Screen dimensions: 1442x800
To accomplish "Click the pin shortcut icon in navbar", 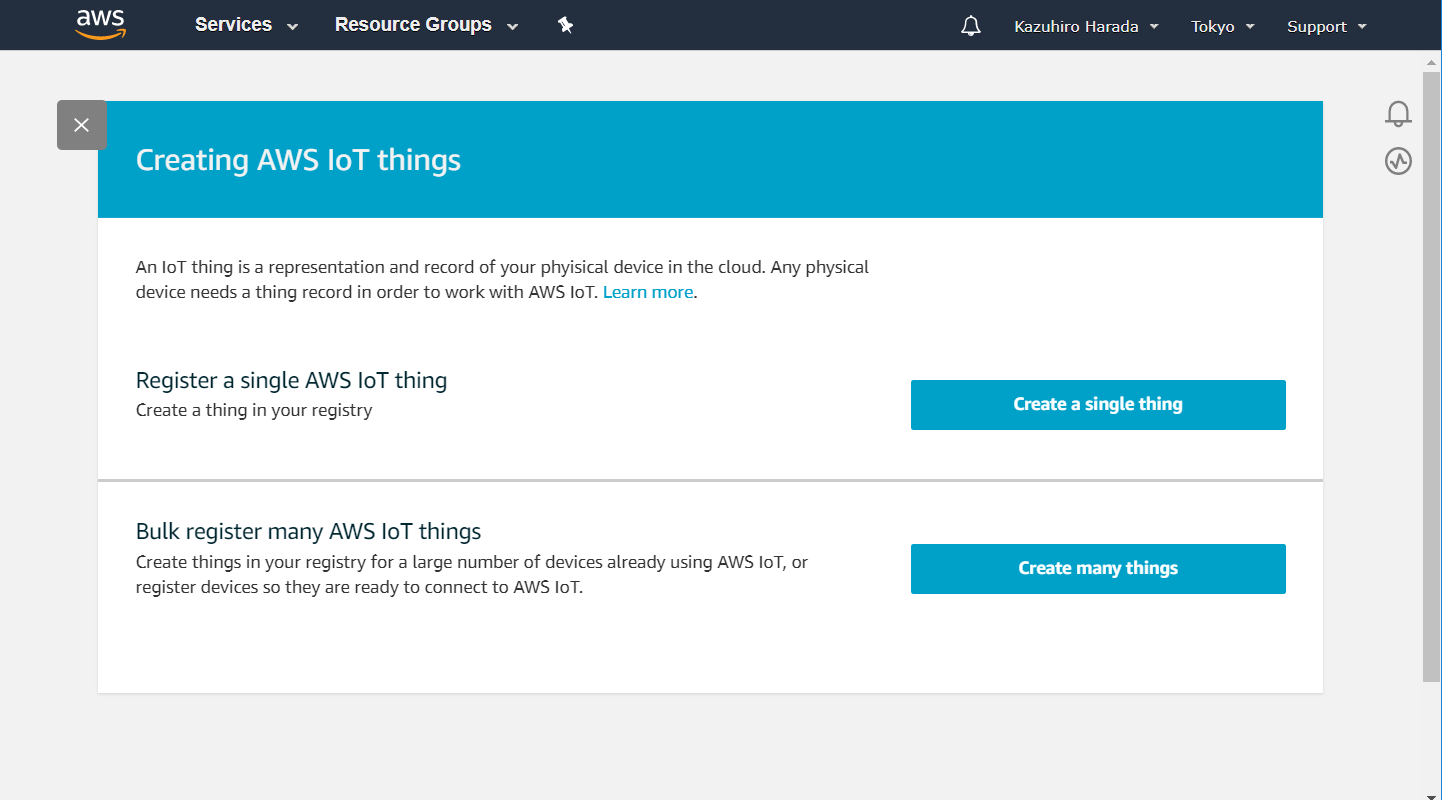I will [565, 26].
